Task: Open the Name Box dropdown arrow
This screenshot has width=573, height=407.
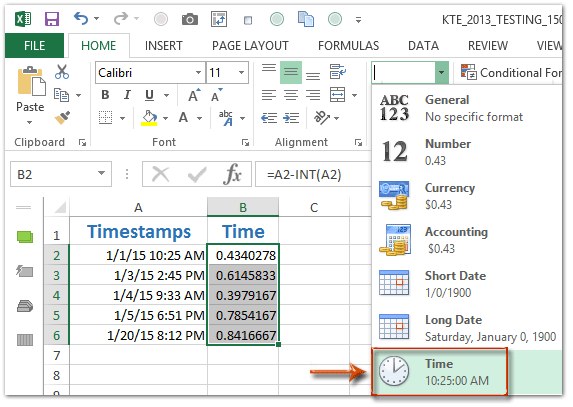Action: [x=102, y=174]
